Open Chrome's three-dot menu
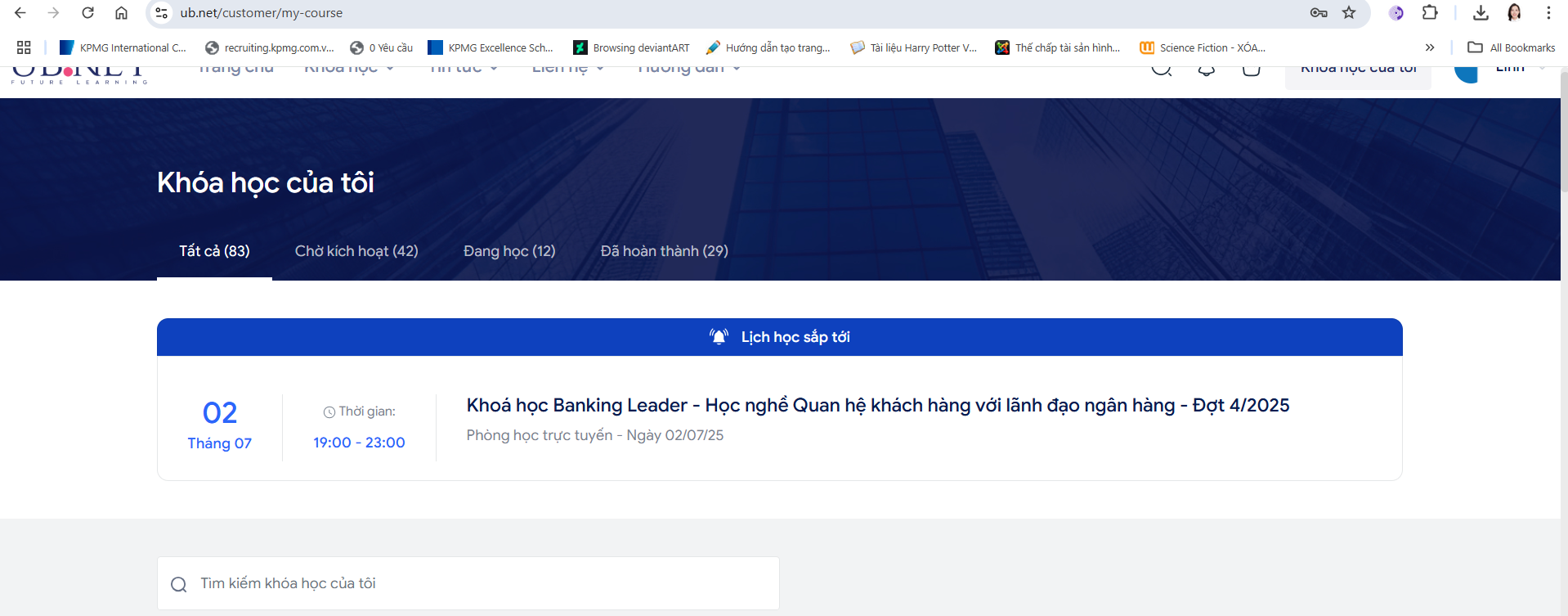1568x616 pixels. [x=1548, y=13]
